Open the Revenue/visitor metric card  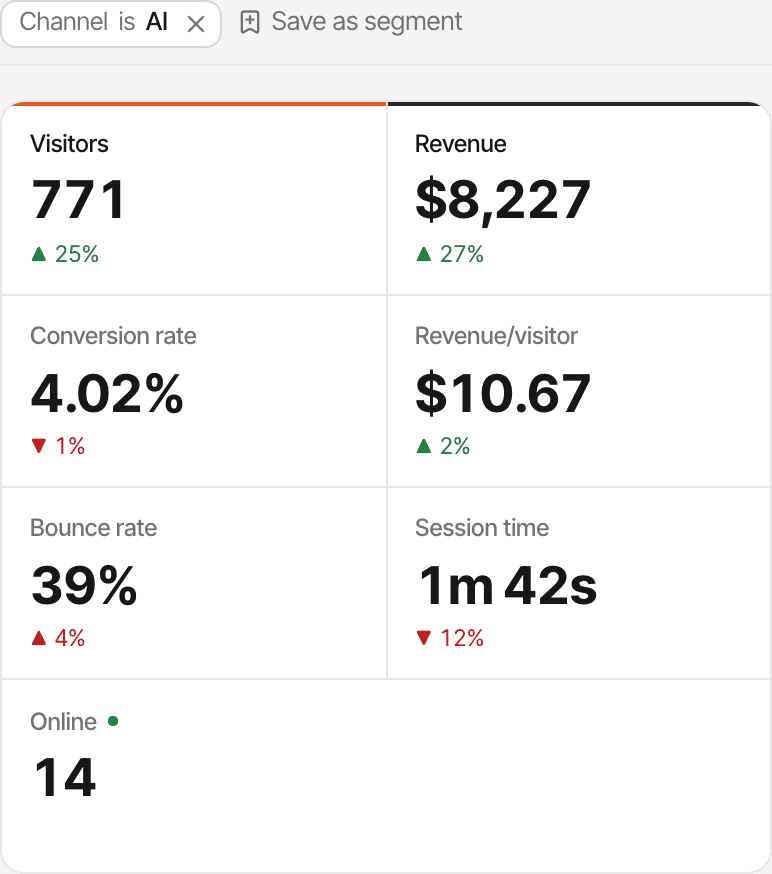(579, 391)
